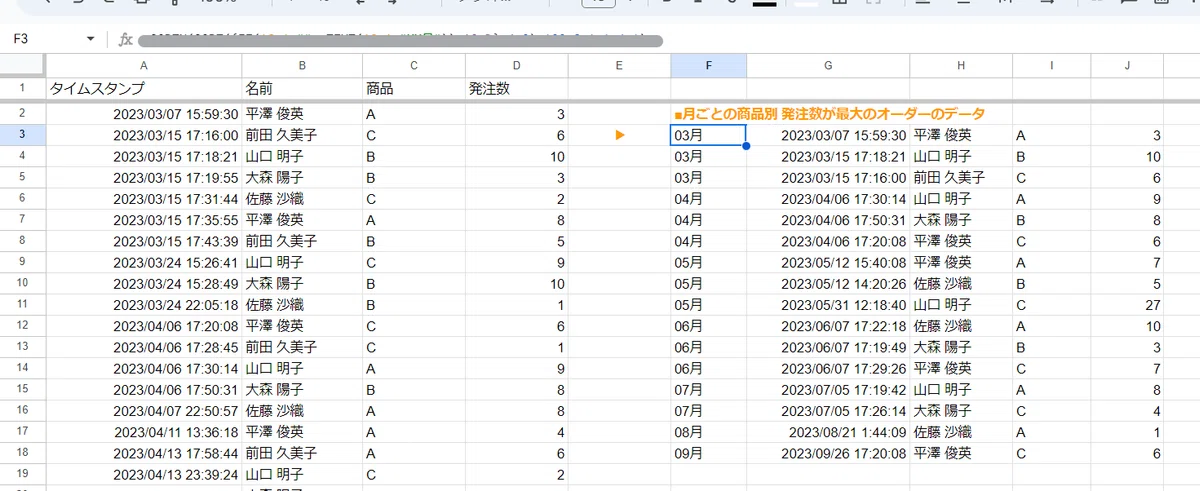Click the 08月 cell
Screen dimensions: 1200x491
(708, 432)
